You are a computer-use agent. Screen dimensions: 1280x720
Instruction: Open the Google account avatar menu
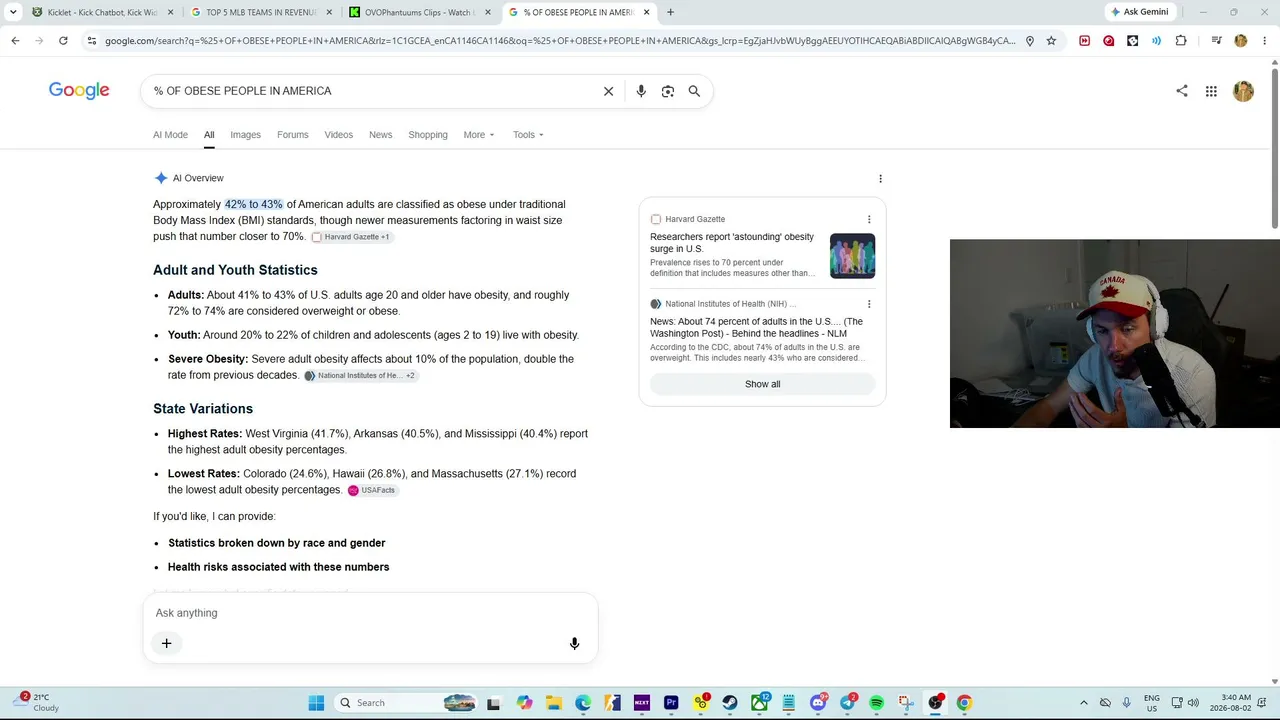click(x=1243, y=91)
